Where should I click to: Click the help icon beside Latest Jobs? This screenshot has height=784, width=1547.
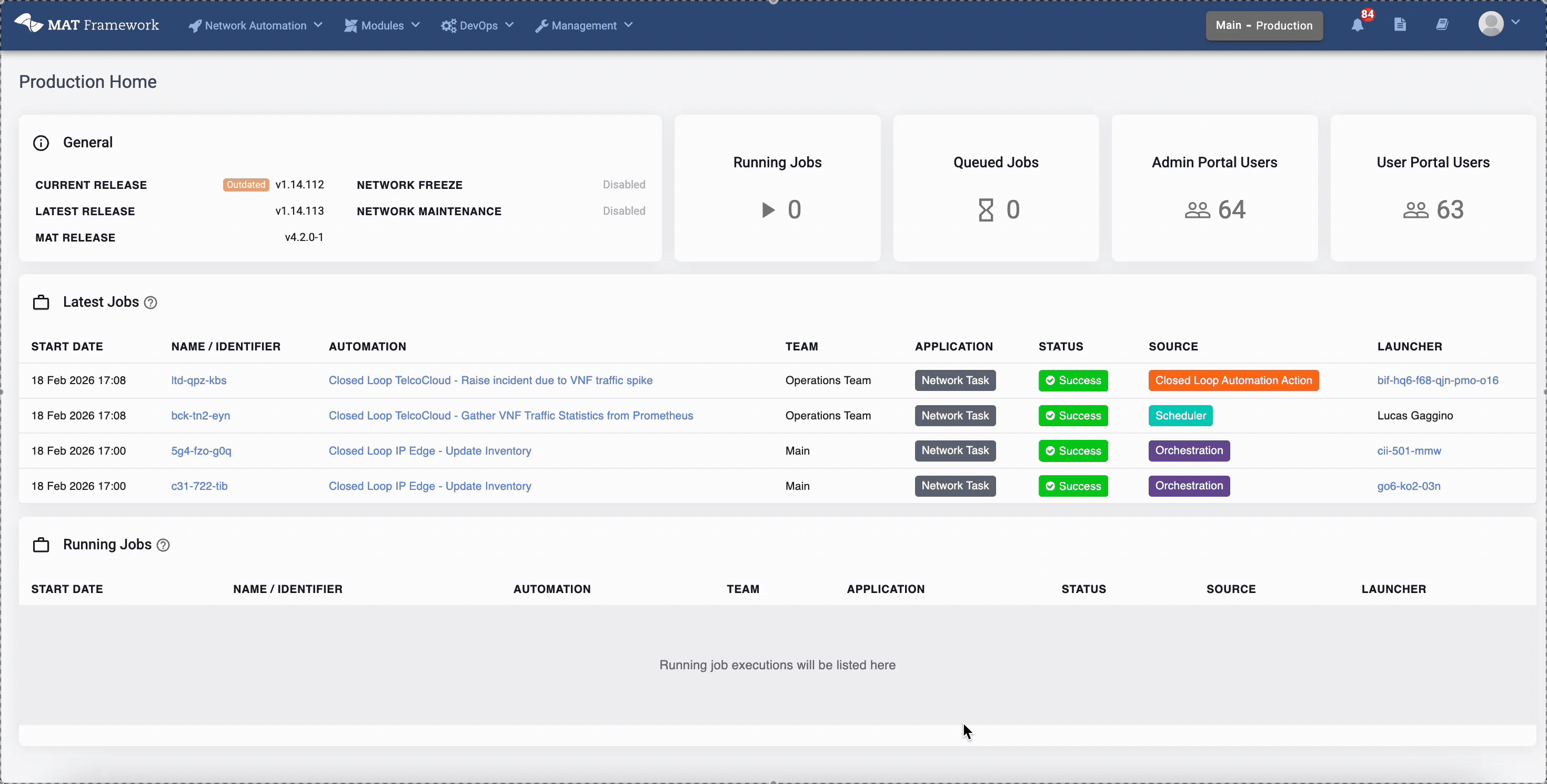(x=150, y=303)
